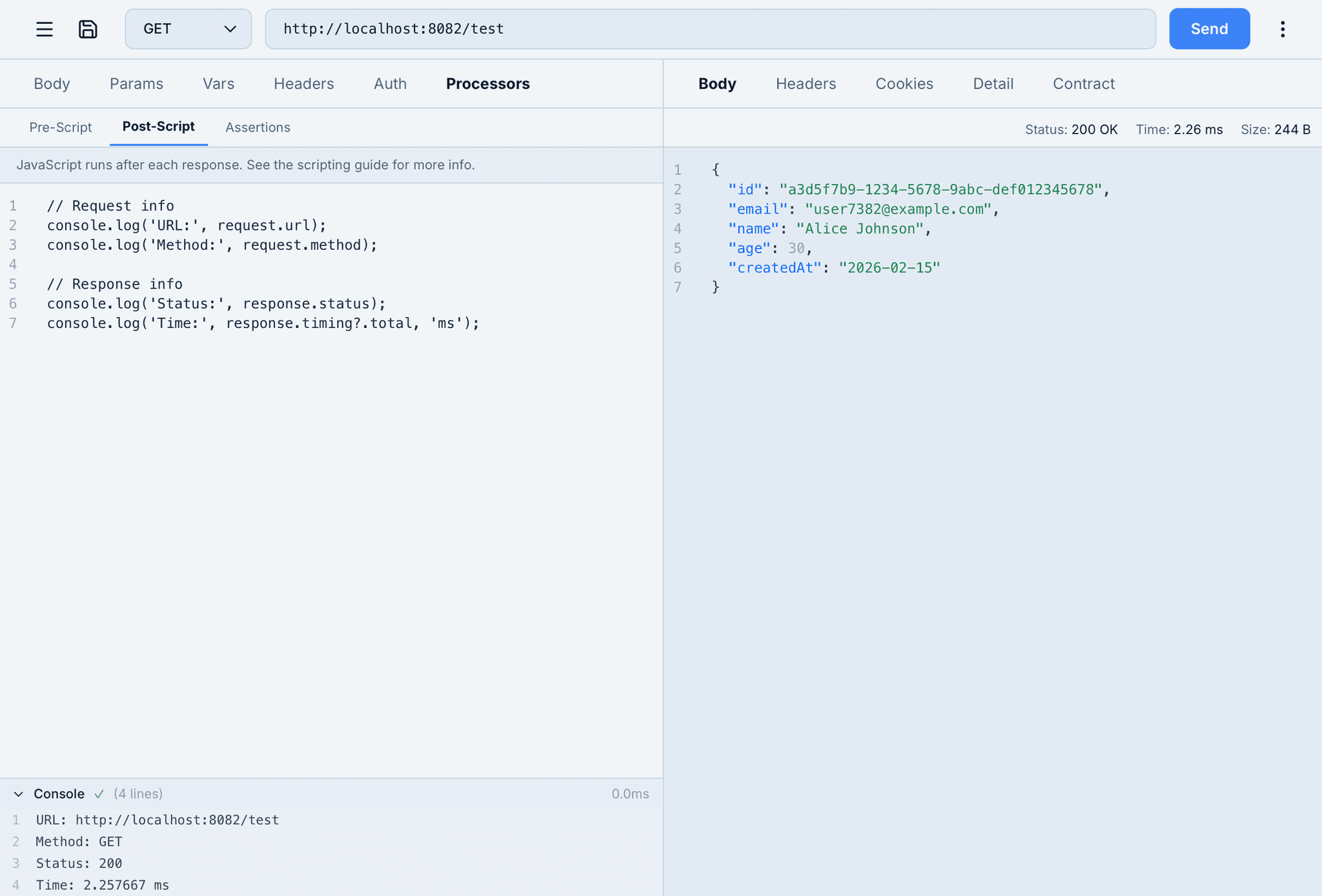This screenshot has width=1322, height=896.
Task: Click the Send button
Action: [1208, 29]
